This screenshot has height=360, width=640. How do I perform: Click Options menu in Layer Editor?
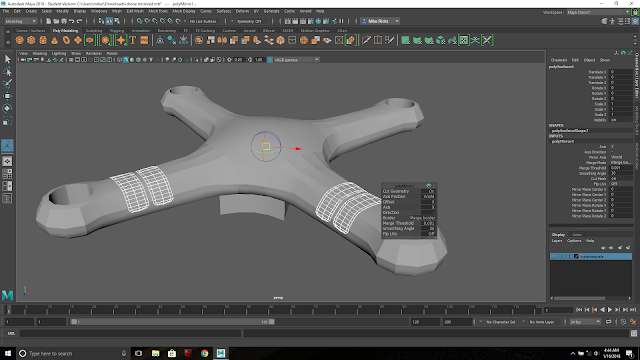tap(574, 241)
